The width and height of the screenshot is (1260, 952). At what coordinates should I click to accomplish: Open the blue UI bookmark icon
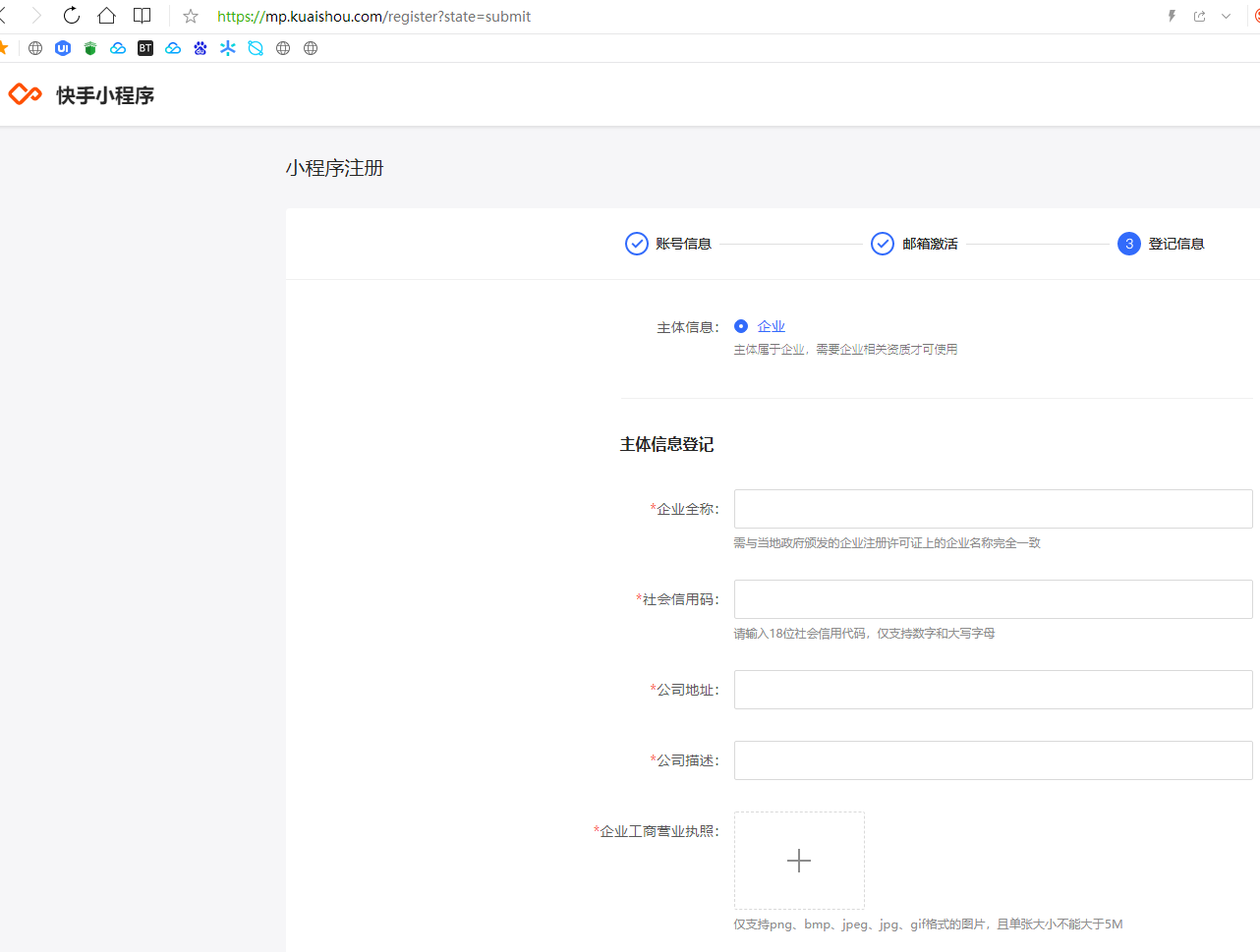pos(63,48)
